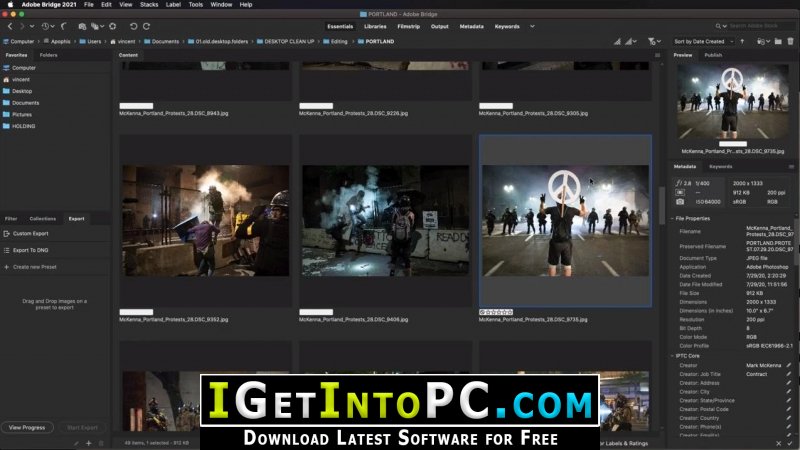
Task: Open the Content panel menu icon
Action: pos(657,55)
